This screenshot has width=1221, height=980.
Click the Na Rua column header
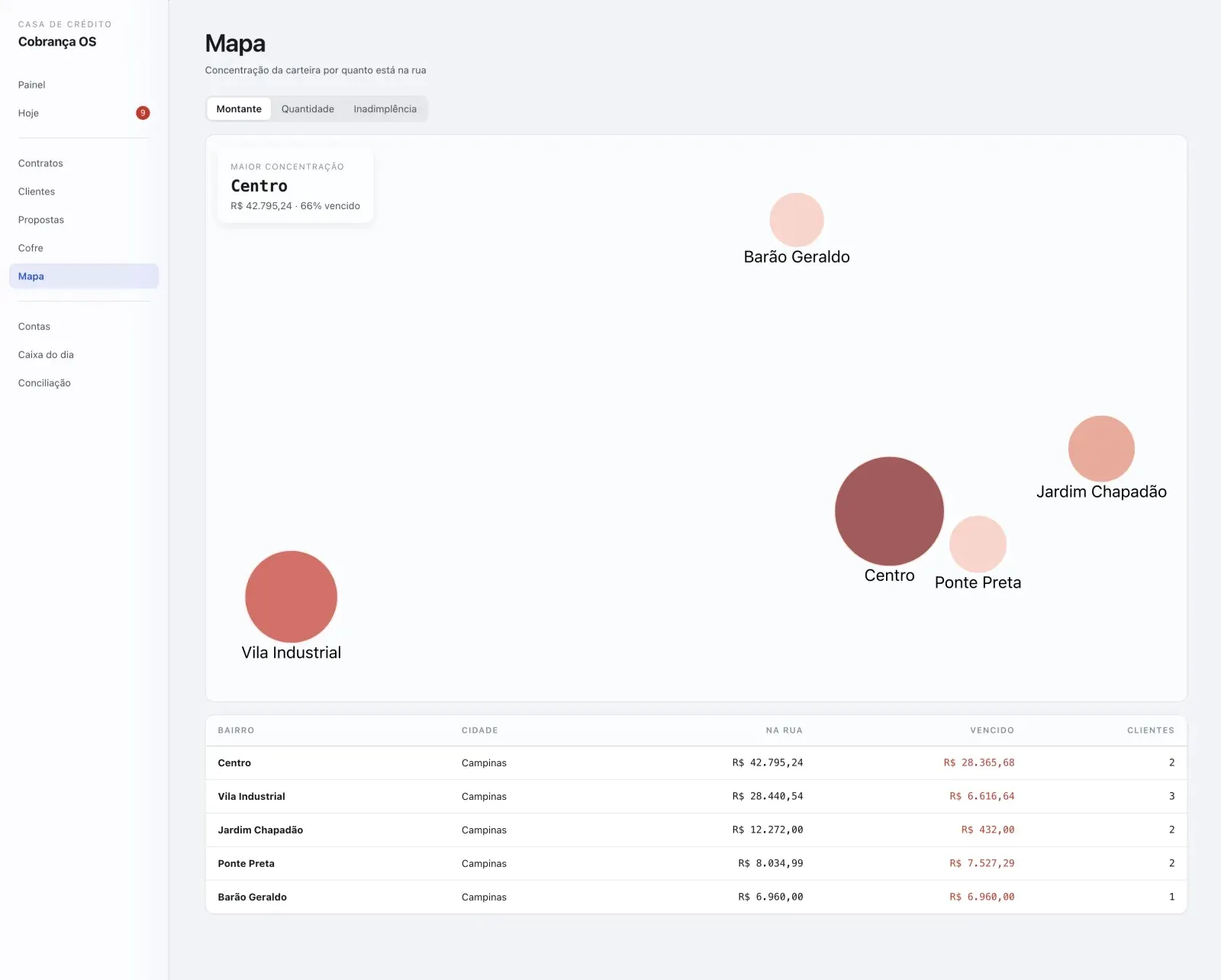tap(784, 730)
